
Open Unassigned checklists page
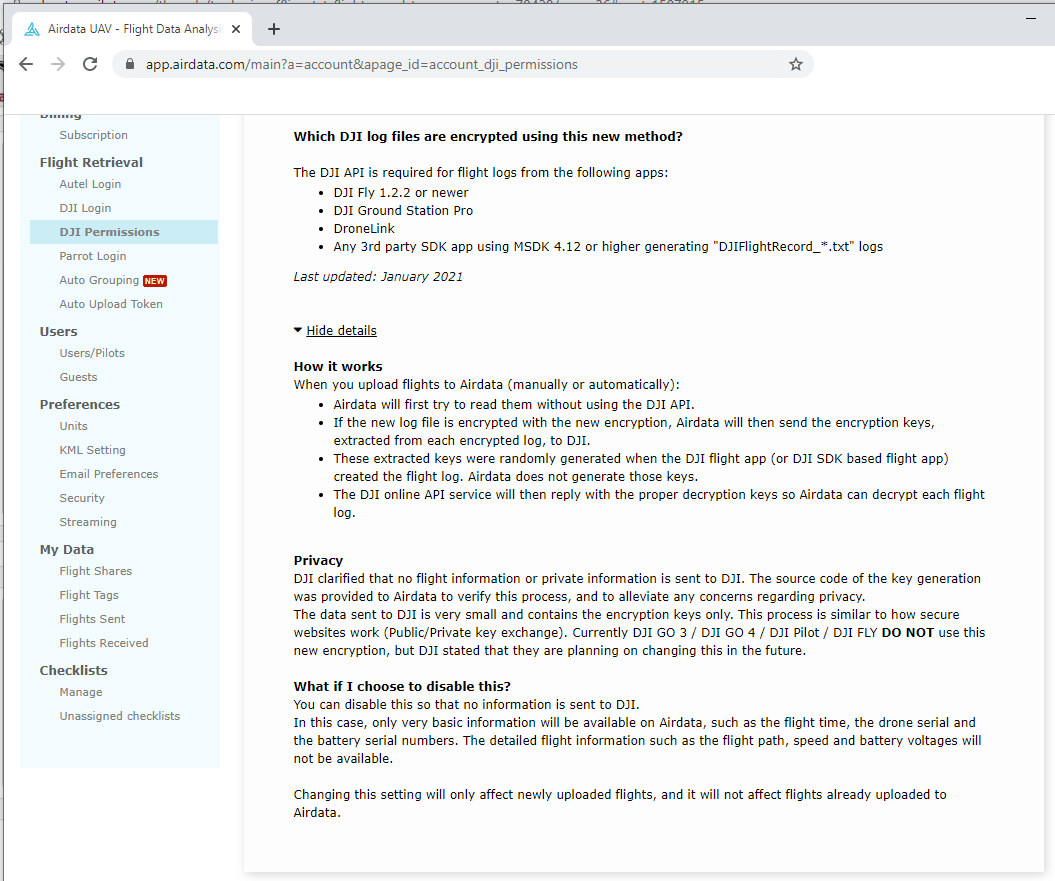click(x=120, y=716)
